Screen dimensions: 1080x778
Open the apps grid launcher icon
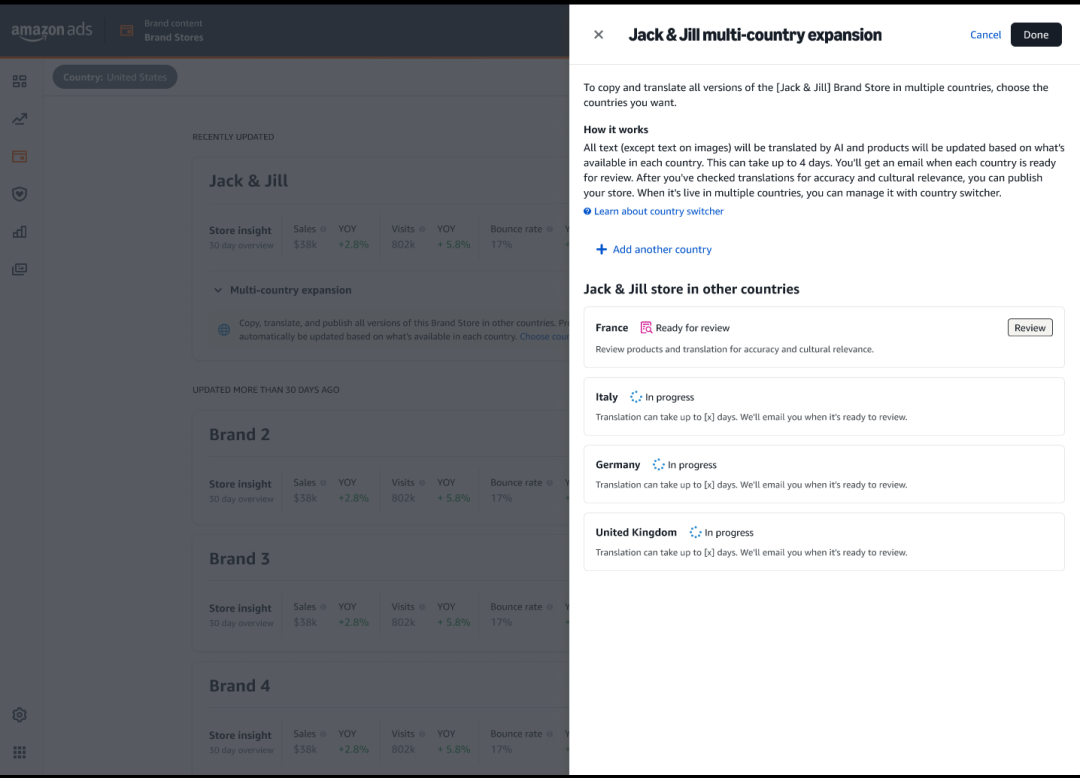[x=20, y=752]
